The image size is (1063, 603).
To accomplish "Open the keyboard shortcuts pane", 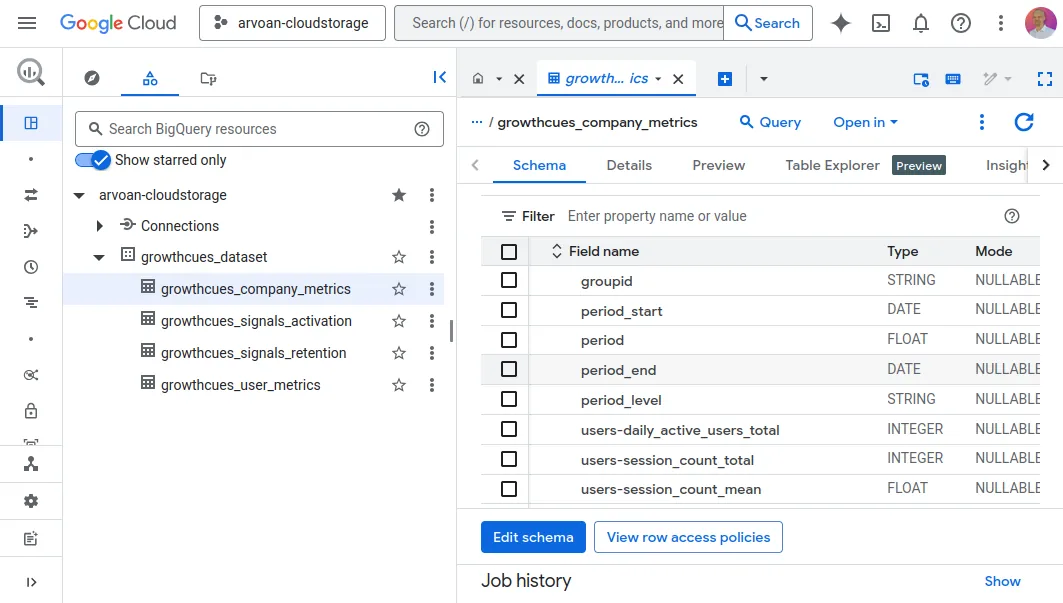I will click(x=953, y=78).
